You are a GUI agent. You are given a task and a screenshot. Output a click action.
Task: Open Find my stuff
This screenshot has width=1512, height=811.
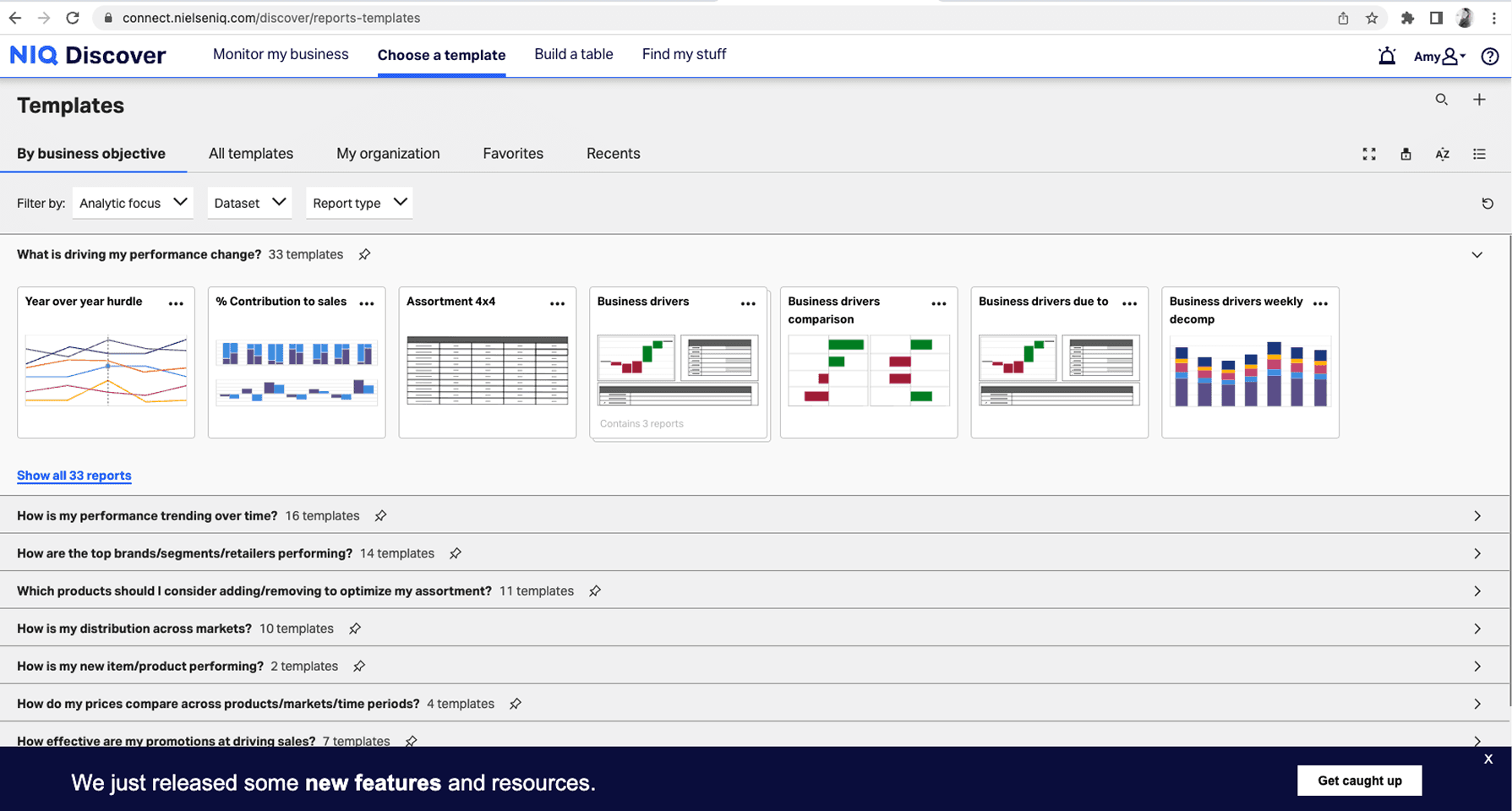[x=684, y=54]
